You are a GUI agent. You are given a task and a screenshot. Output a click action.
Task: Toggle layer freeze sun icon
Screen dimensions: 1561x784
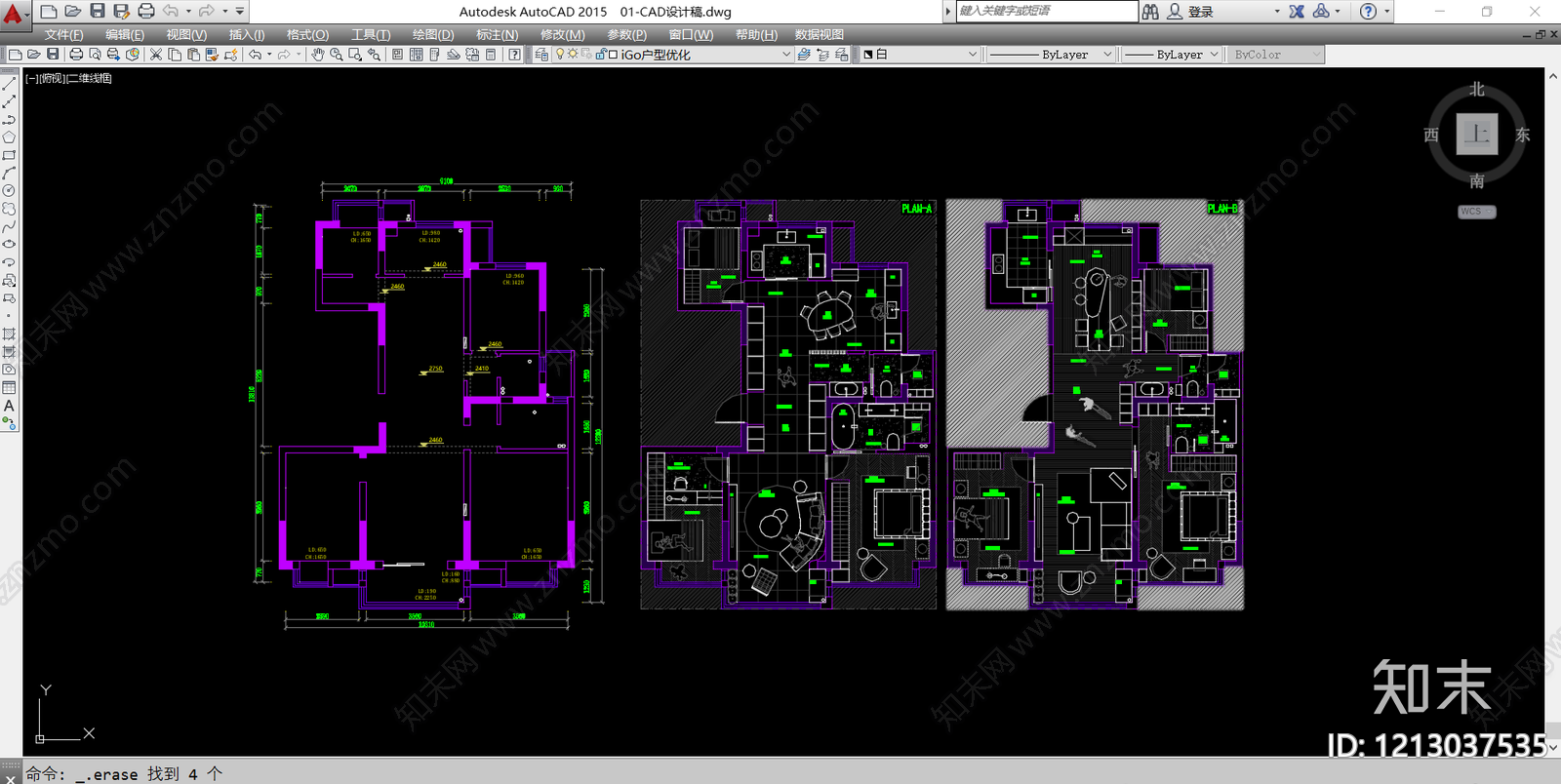click(573, 54)
